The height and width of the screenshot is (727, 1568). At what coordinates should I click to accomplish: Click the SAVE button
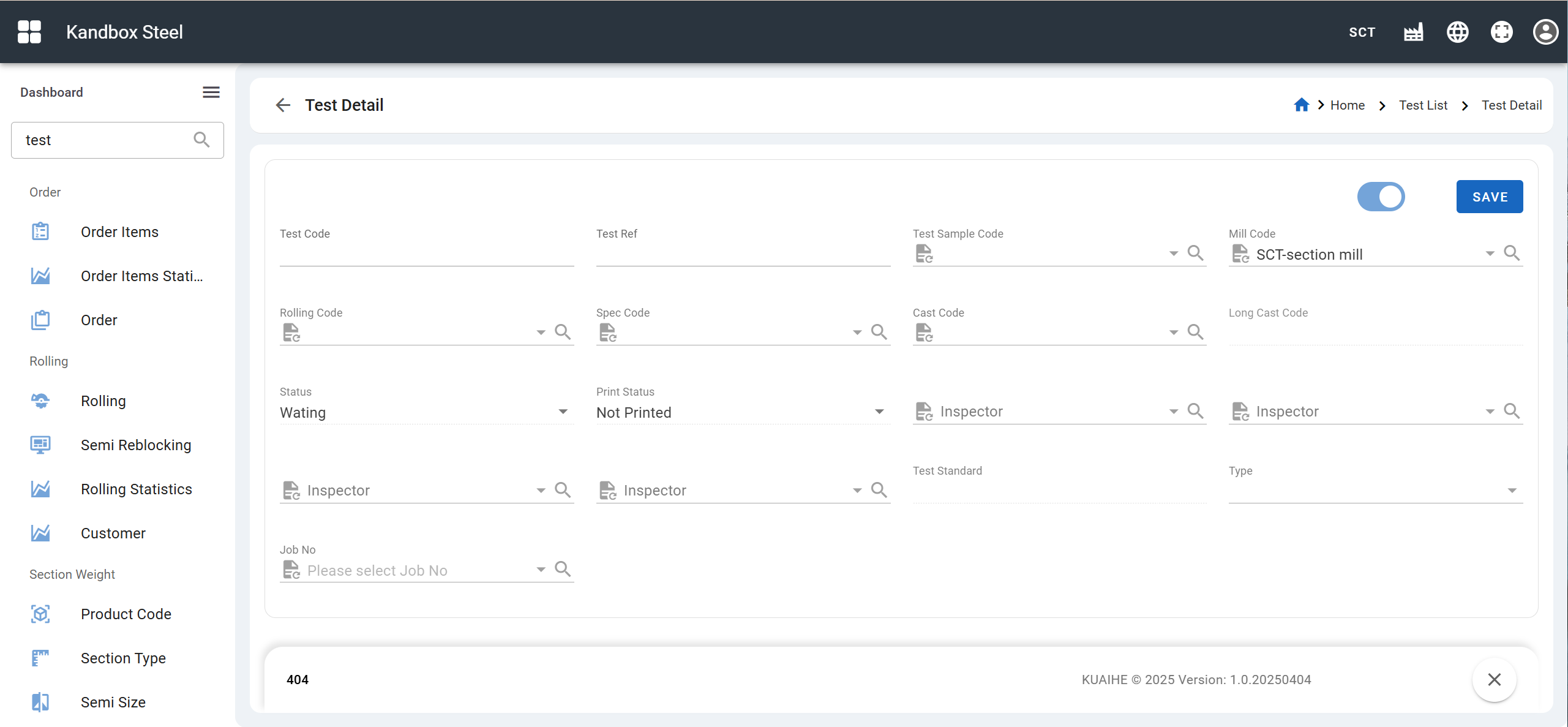(1489, 197)
